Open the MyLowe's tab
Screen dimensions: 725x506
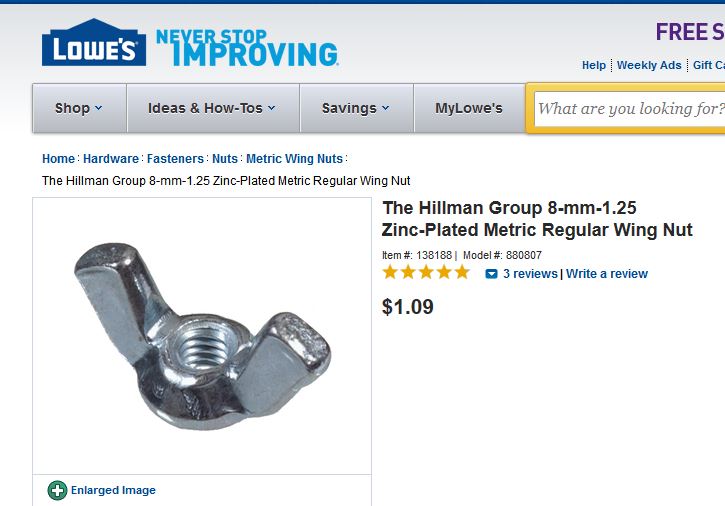click(x=469, y=108)
